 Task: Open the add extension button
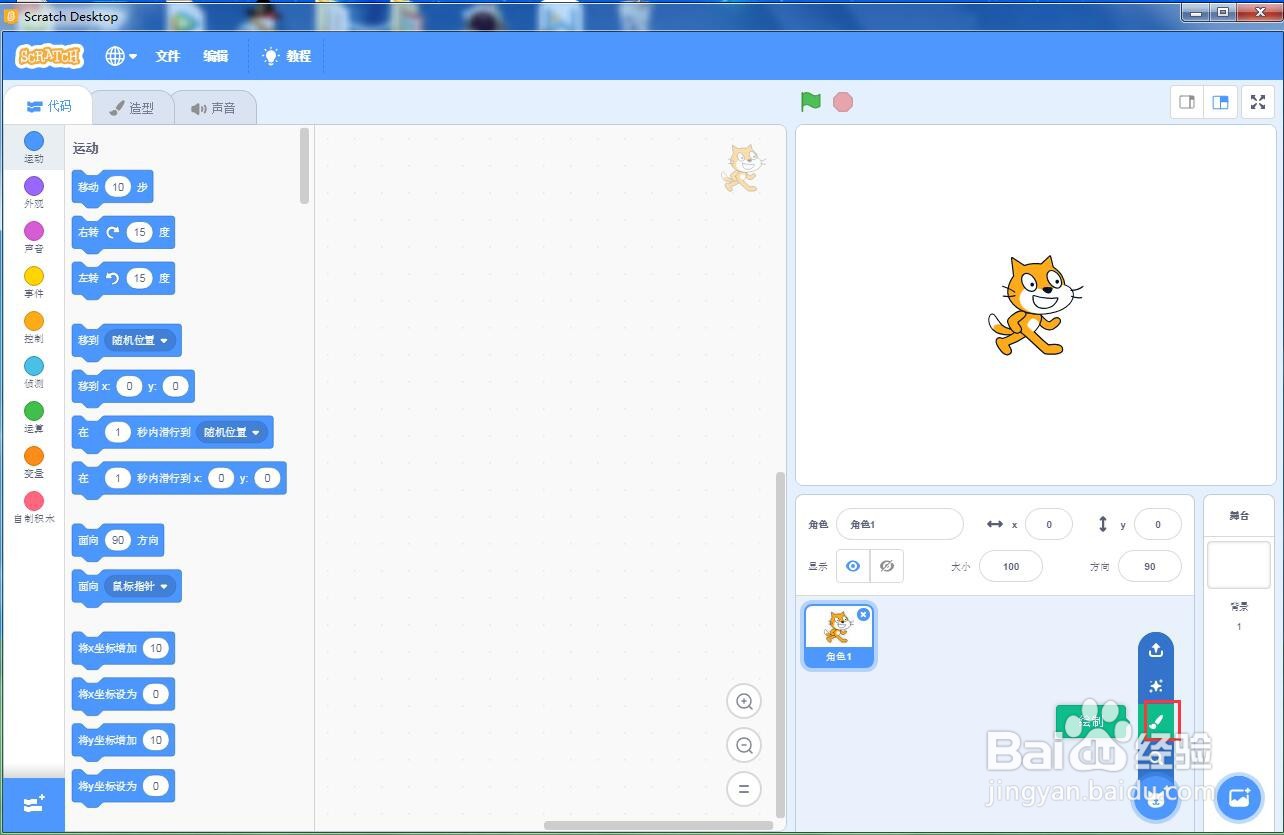[34, 804]
